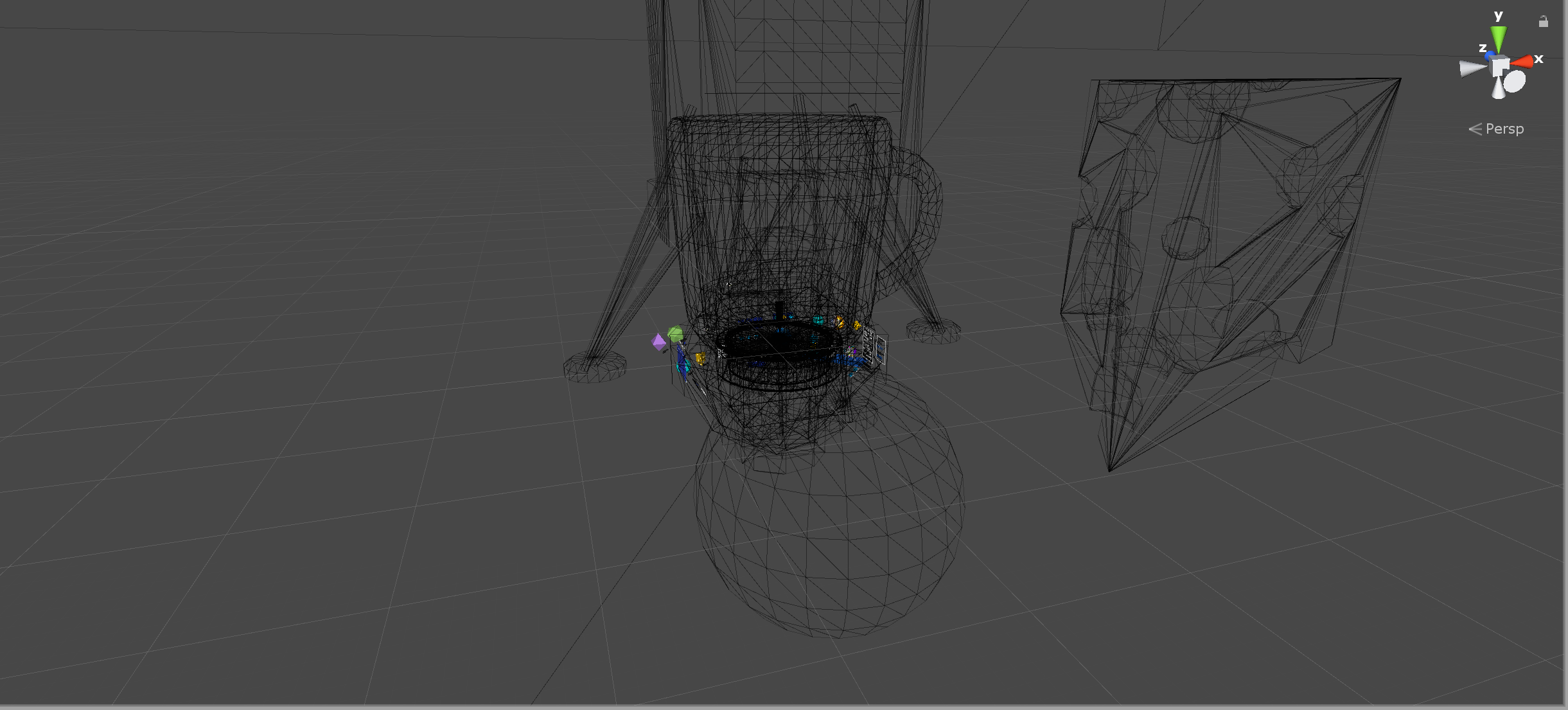Screen dimensions: 1568x710
Task: Click the arrow beside the Persp label
Action: (1476, 129)
